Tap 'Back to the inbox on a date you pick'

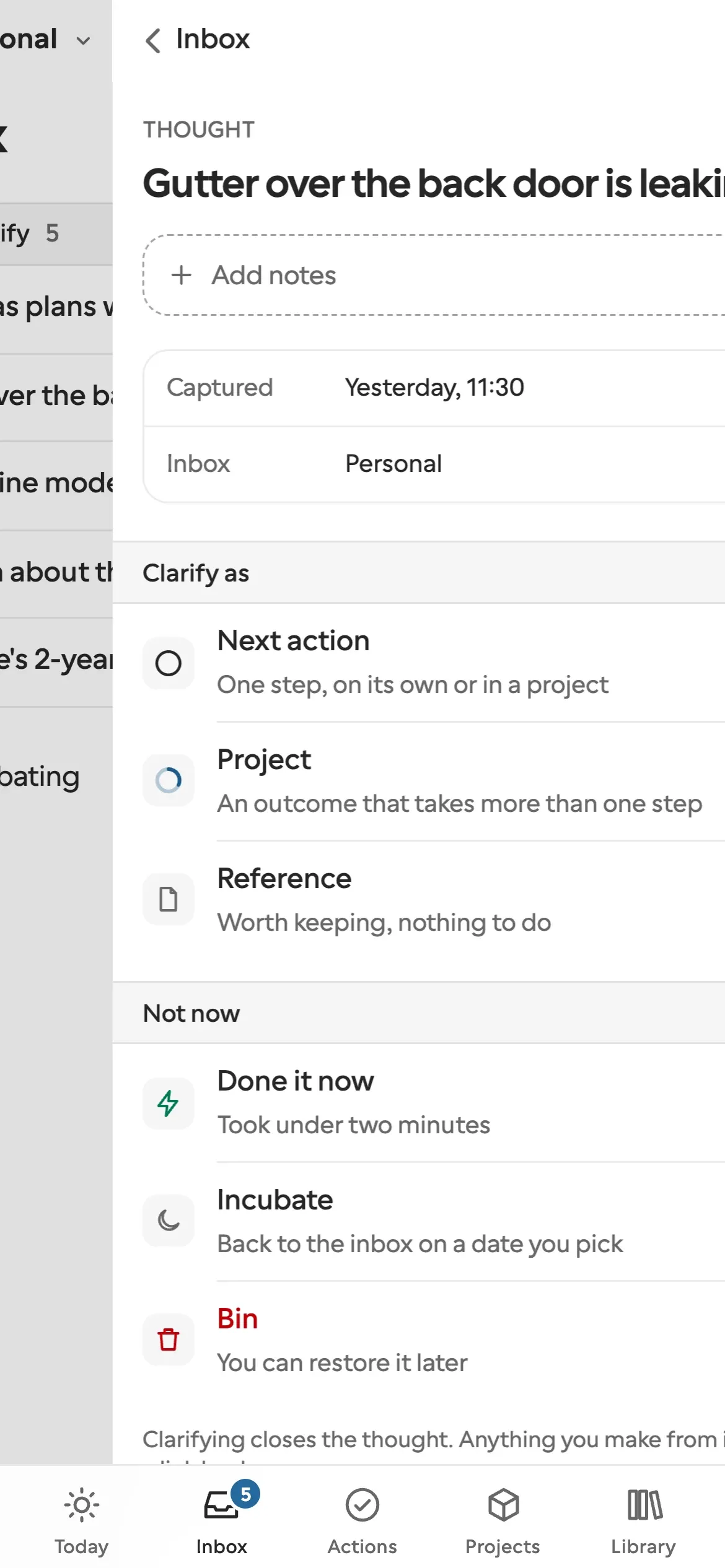[420, 1244]
